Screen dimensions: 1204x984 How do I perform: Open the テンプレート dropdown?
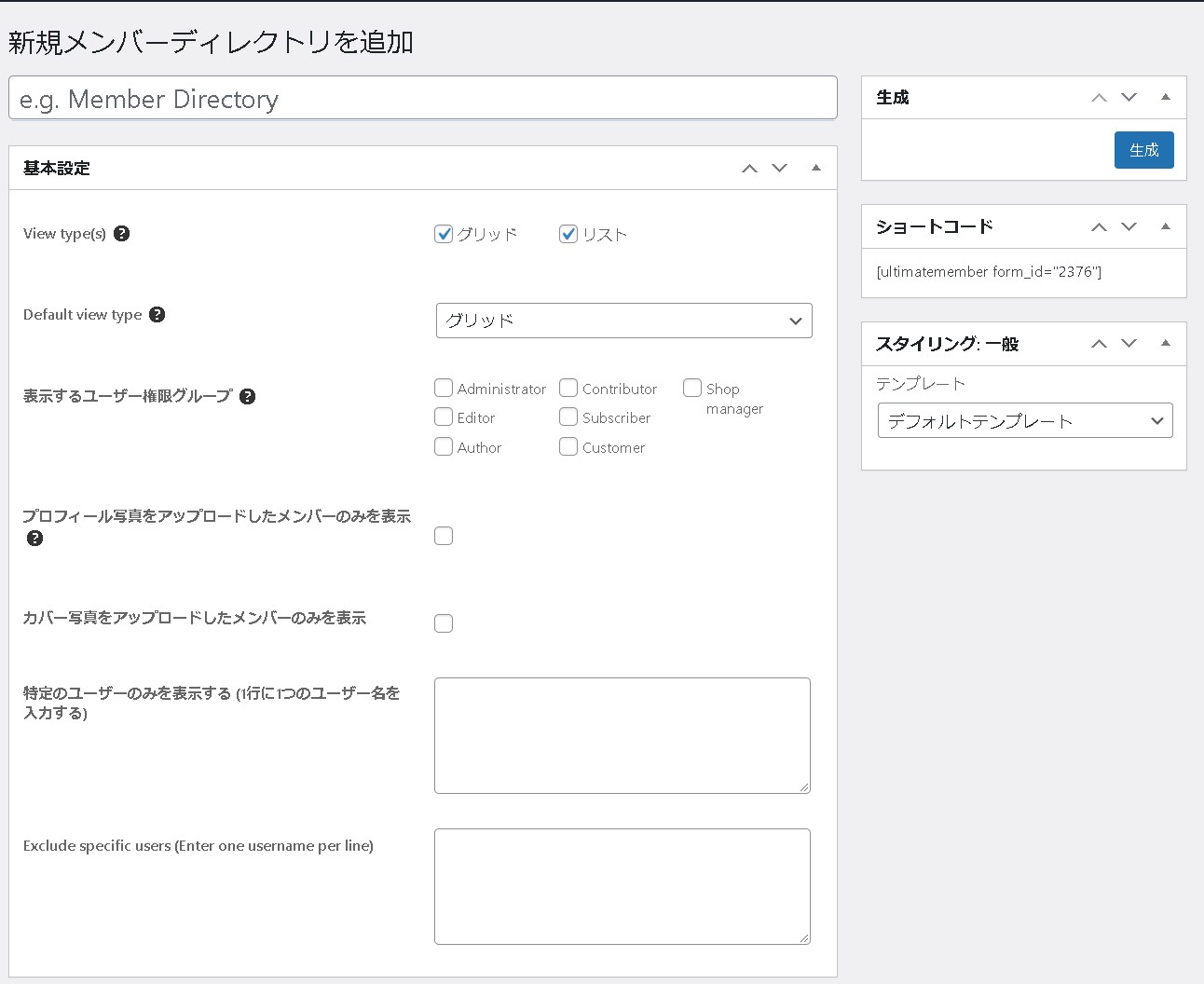1024,420
